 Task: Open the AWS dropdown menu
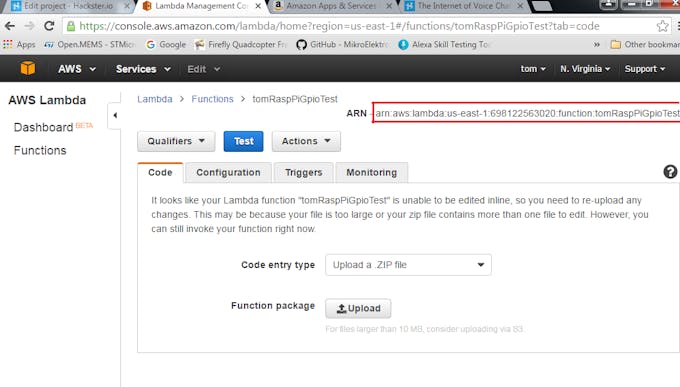click(77, 69)
